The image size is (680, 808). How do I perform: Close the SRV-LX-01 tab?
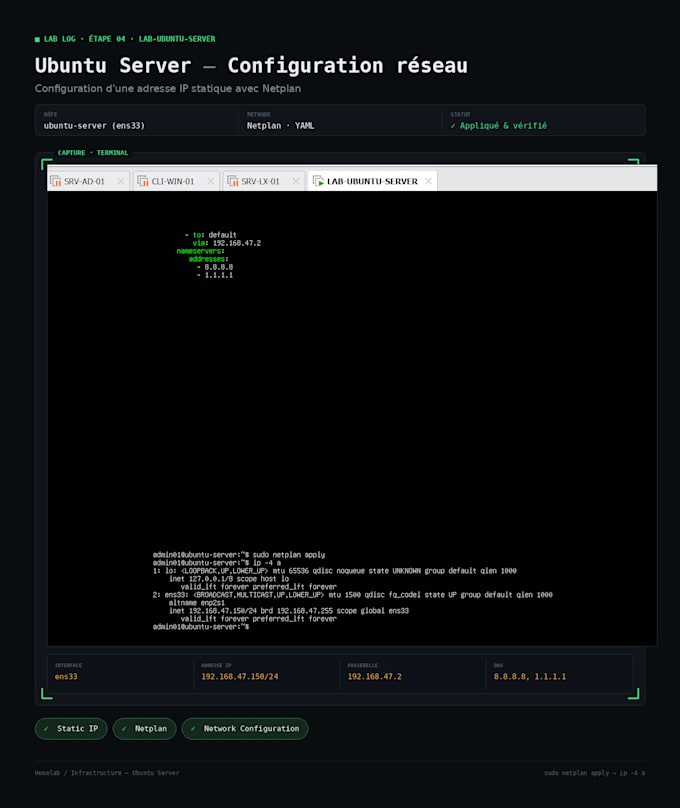point(296,181)
